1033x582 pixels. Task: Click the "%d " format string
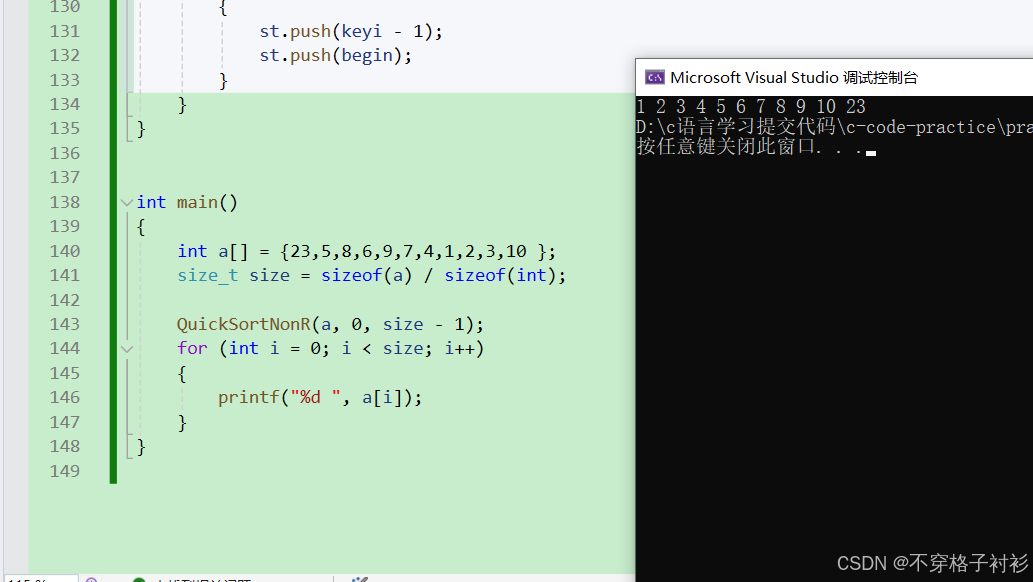pyautogui.click(x=316, y=397)
